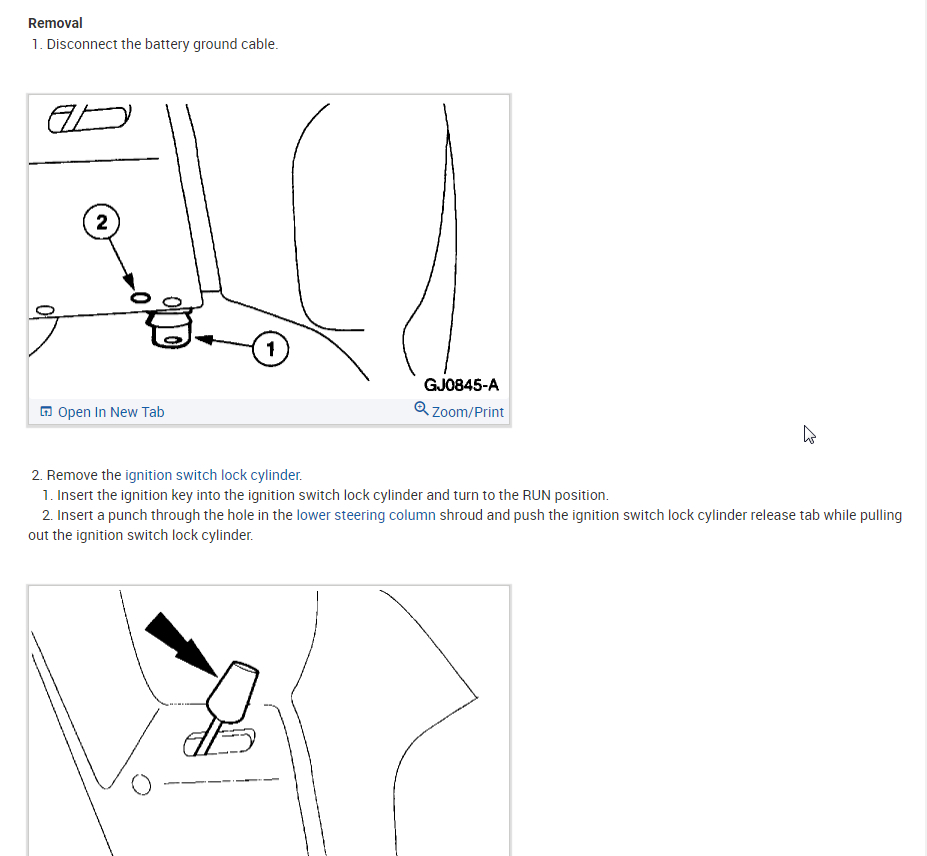Screen dimensions: 927x856
Task: Select the Zoom/Print text link
Action: (468, 412)
